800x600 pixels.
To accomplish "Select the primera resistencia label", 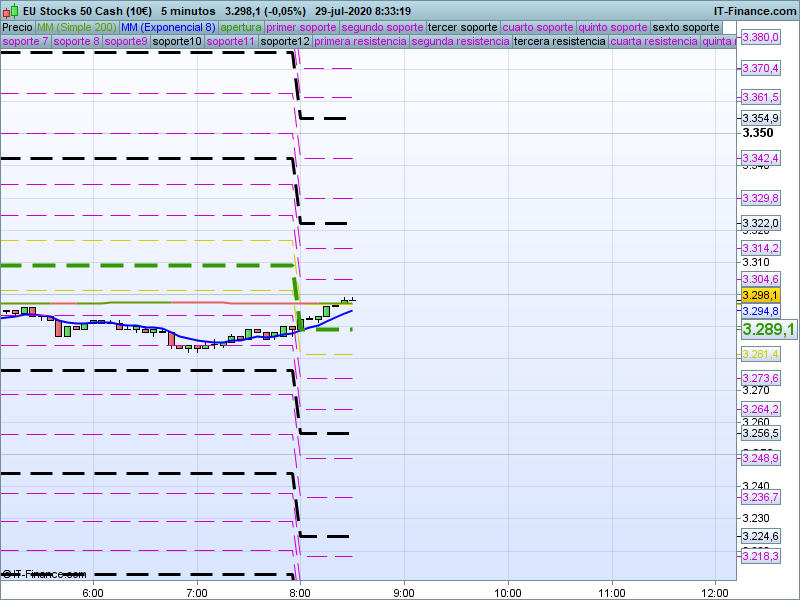I will point(360,42).
